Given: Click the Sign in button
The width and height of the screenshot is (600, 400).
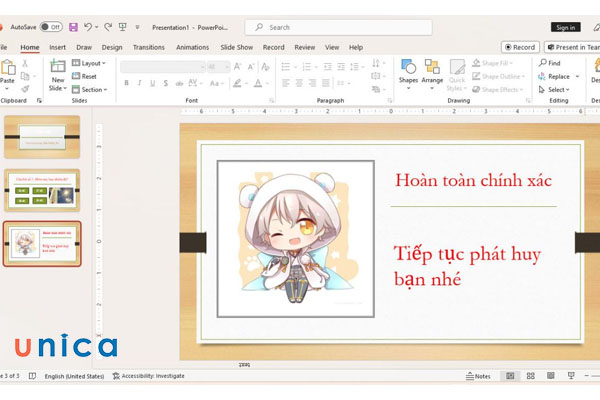Looking at the screenshot, I should click(x=566, y=27).
